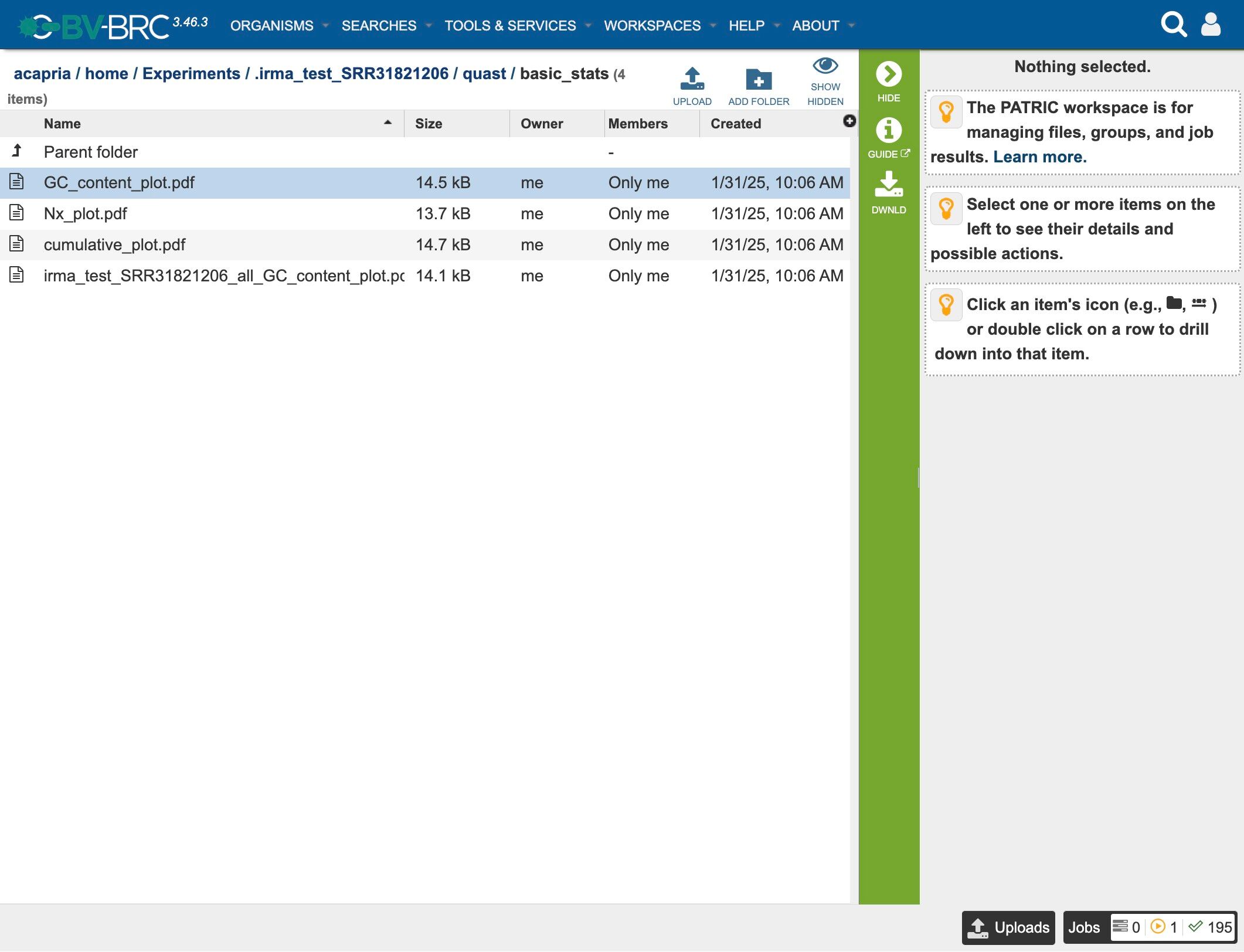Viewport: 1244px width, 952px height.
Task: Toggle Show Hidden eye icon
Action: 825,66
